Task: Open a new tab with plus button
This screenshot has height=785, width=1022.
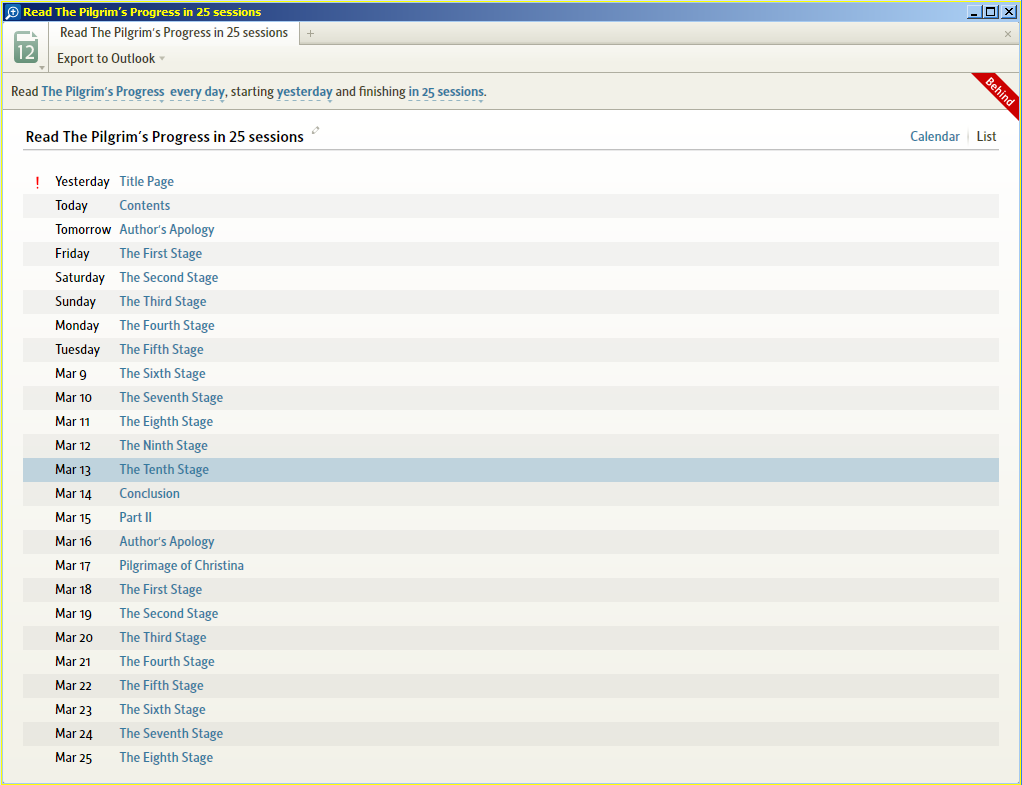Action: (310, 33)
